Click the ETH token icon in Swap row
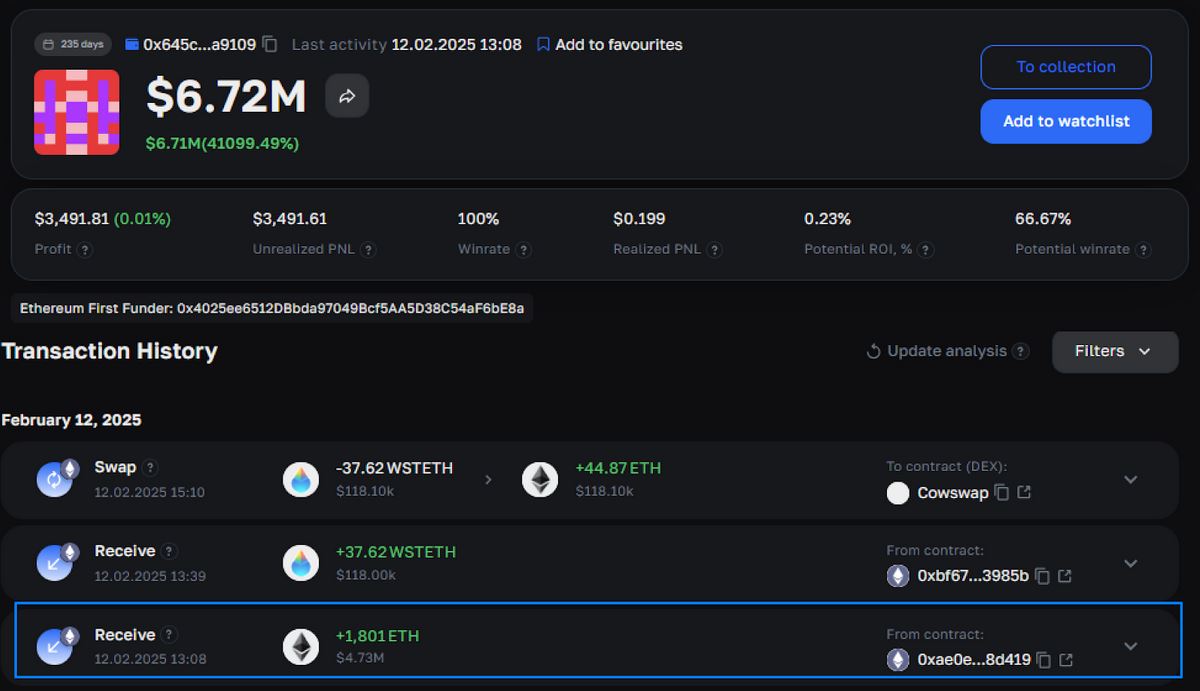This screenshot has height=691, width=1200. click(540, 480)
